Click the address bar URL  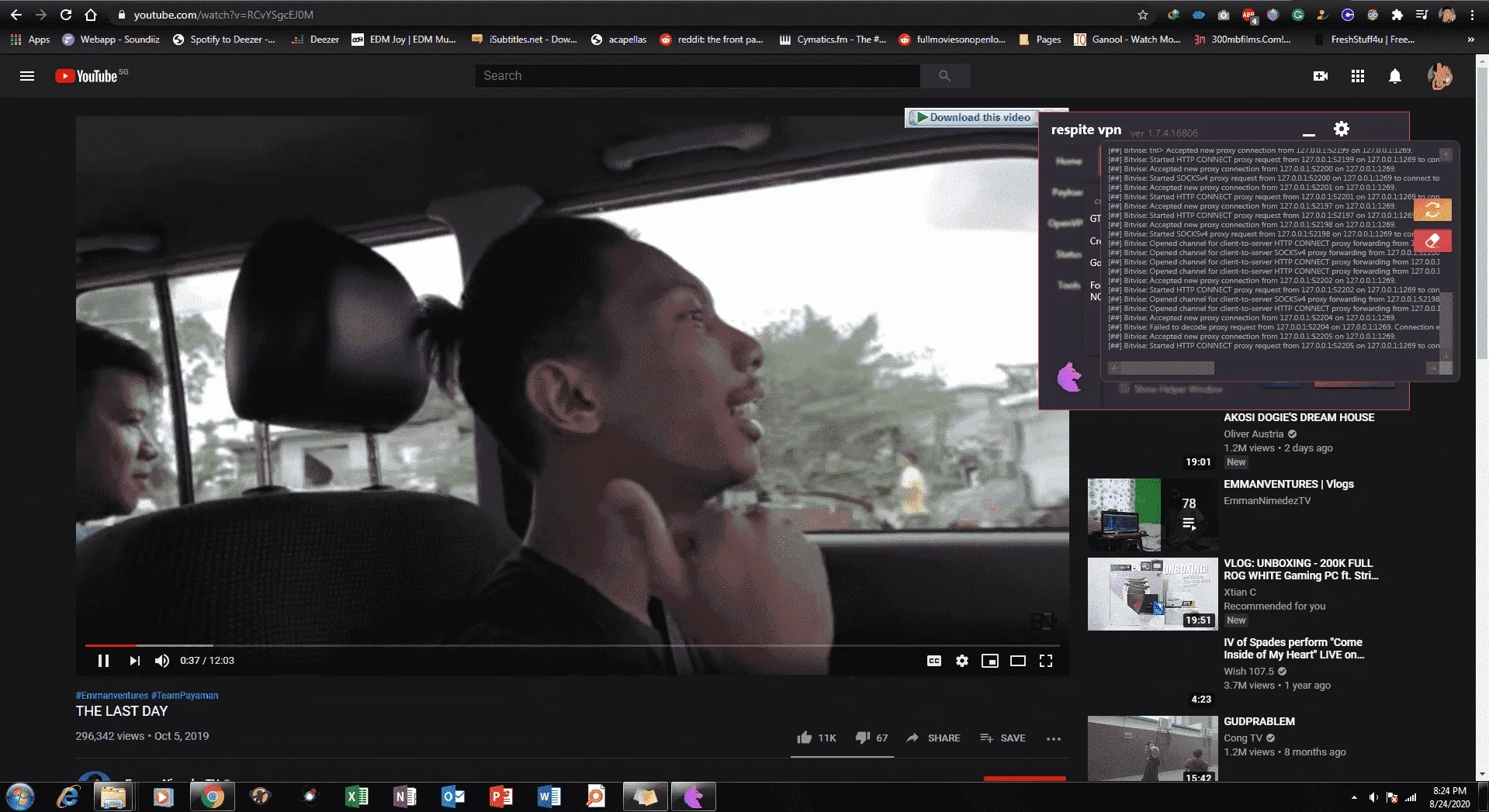[223, 15]
